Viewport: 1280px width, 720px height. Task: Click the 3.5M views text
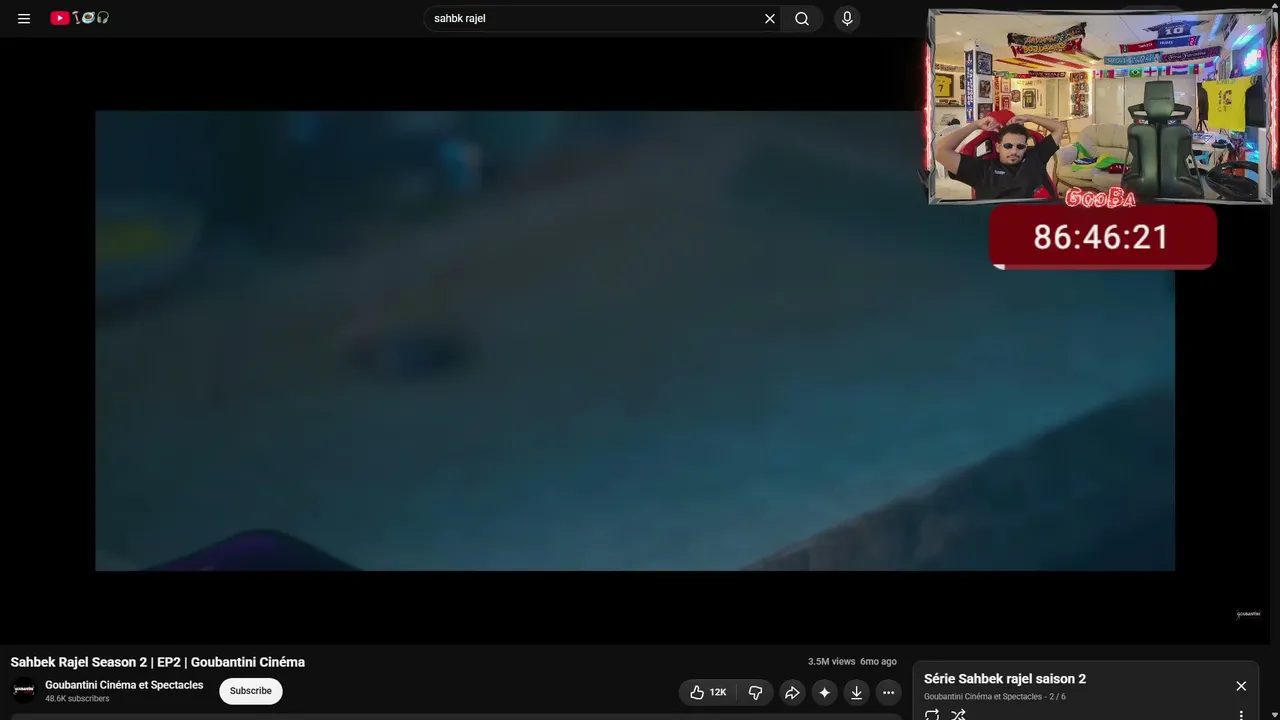point(832,662)
